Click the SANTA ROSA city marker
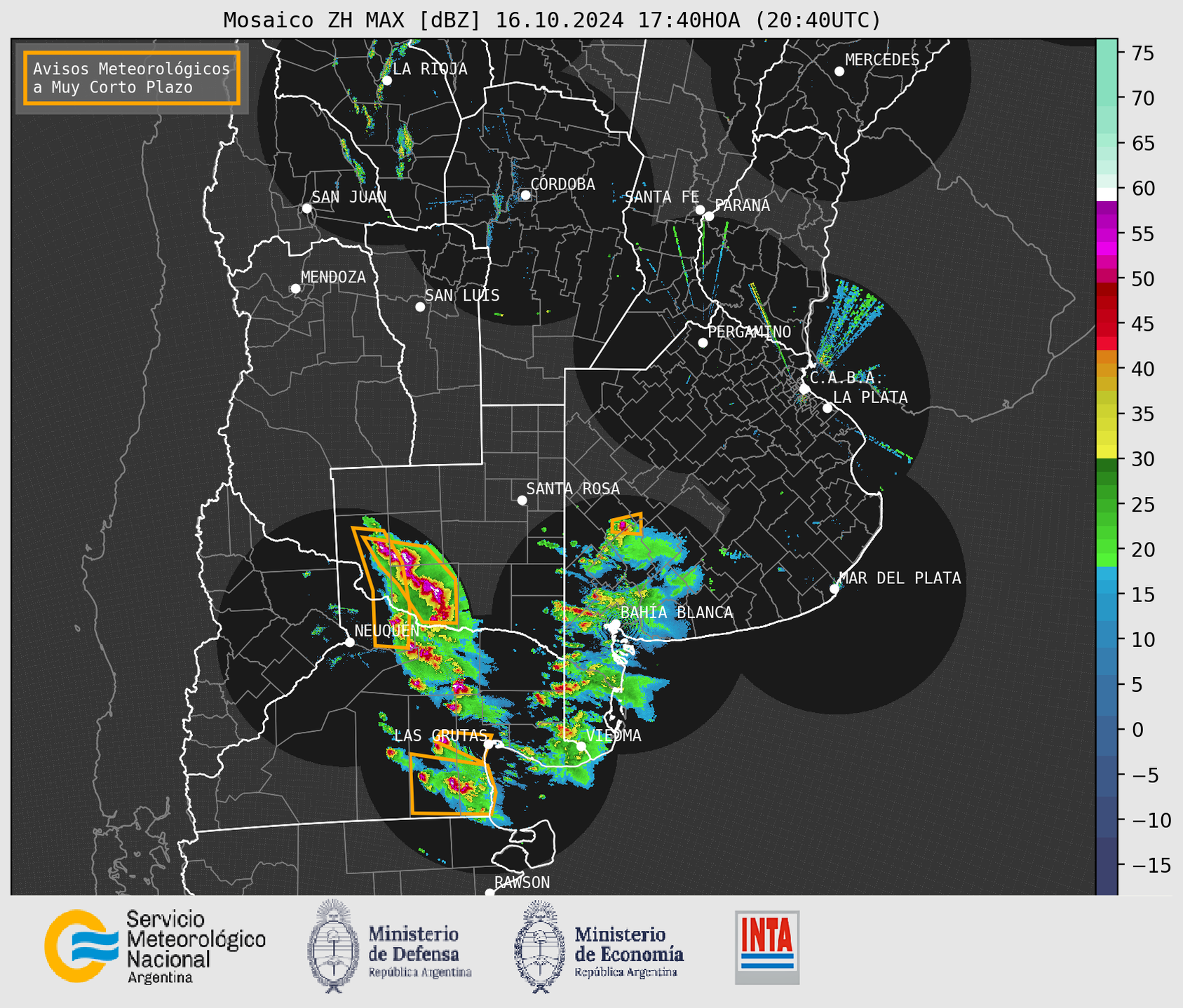 coord(522,500)
